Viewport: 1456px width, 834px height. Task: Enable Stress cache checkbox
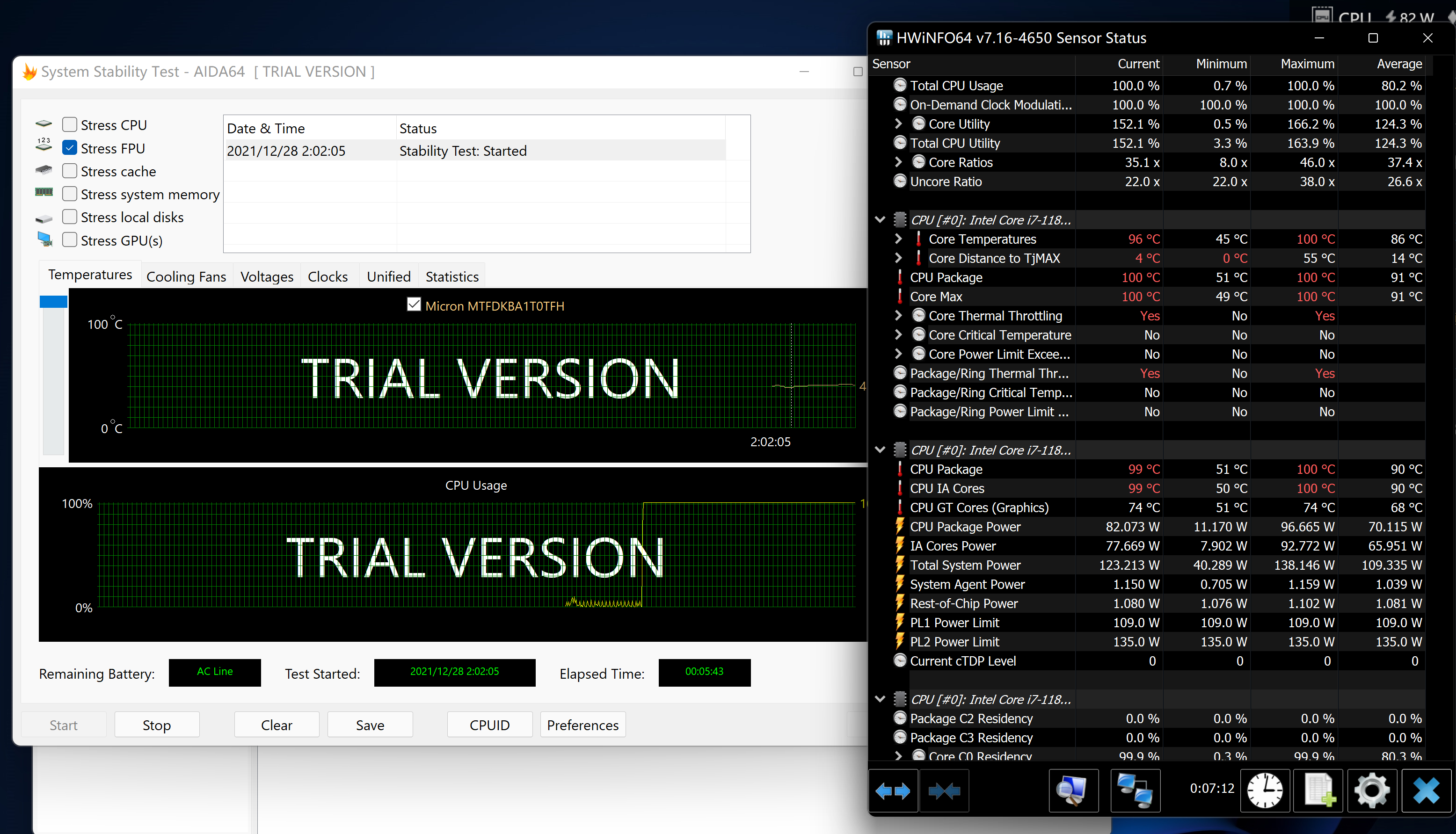coord(69,171)
